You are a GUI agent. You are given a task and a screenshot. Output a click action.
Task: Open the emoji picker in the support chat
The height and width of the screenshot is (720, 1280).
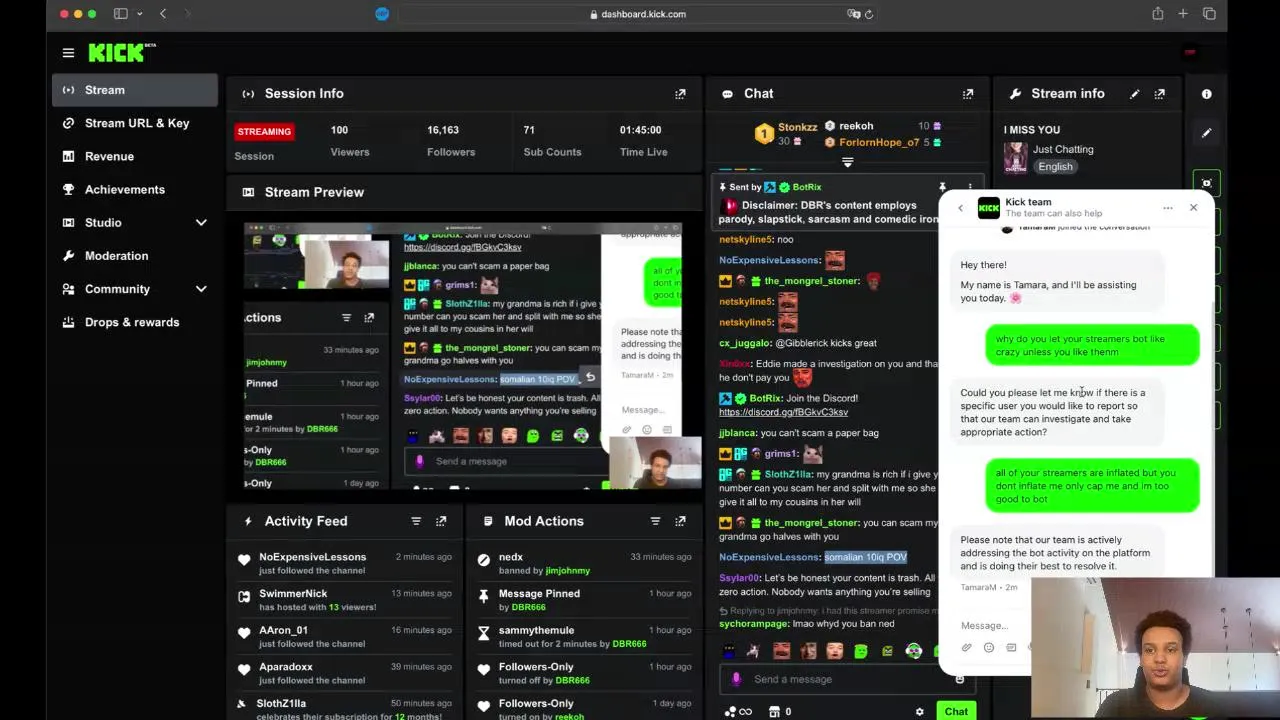coord(989,648)
